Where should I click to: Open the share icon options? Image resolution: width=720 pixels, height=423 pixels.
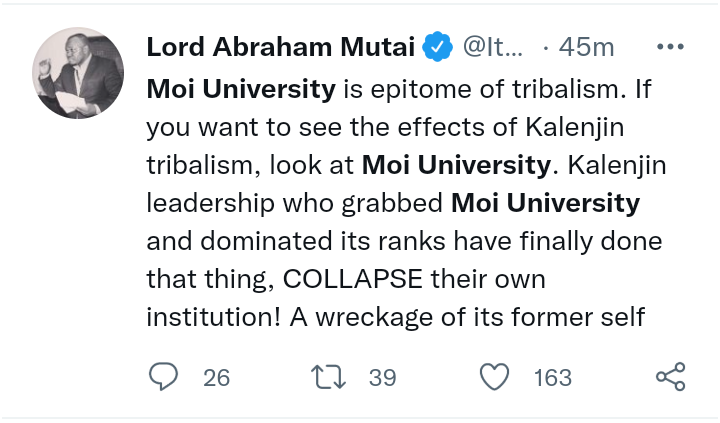(x=671, y=377)
